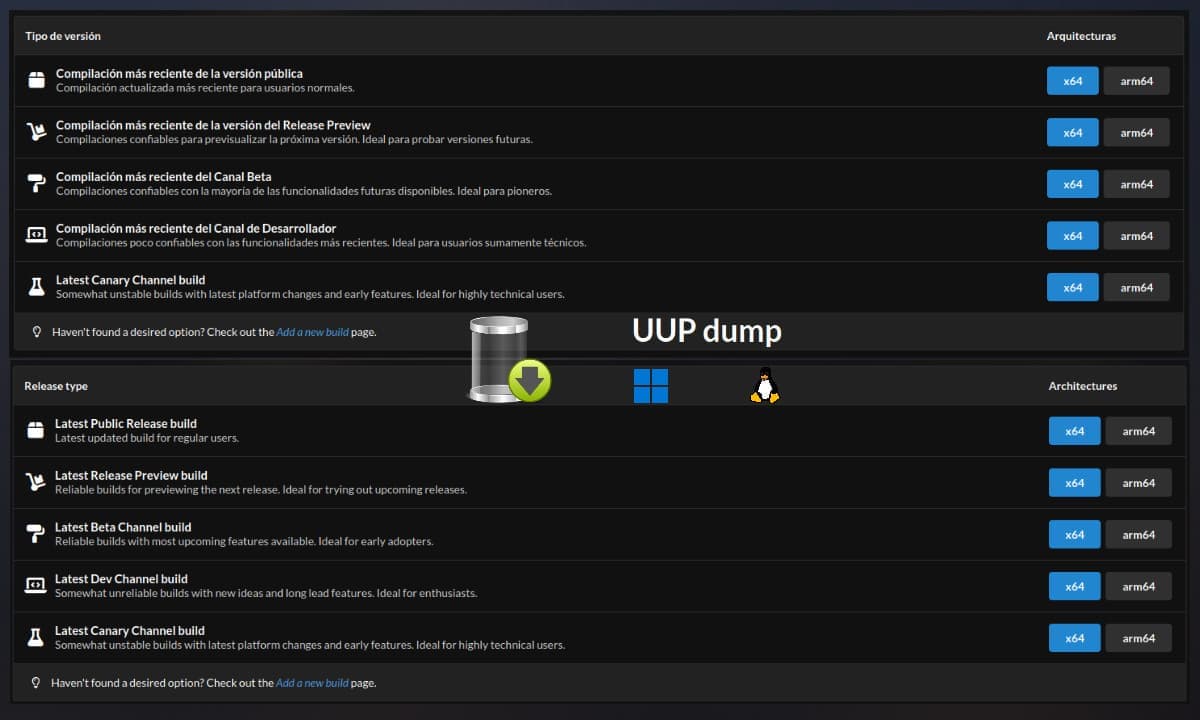The width and height of the screenshot is (1200, 720).
Task: Select x64 for Compilación más reciente versión pública
Action: (x=1072, y=81)
